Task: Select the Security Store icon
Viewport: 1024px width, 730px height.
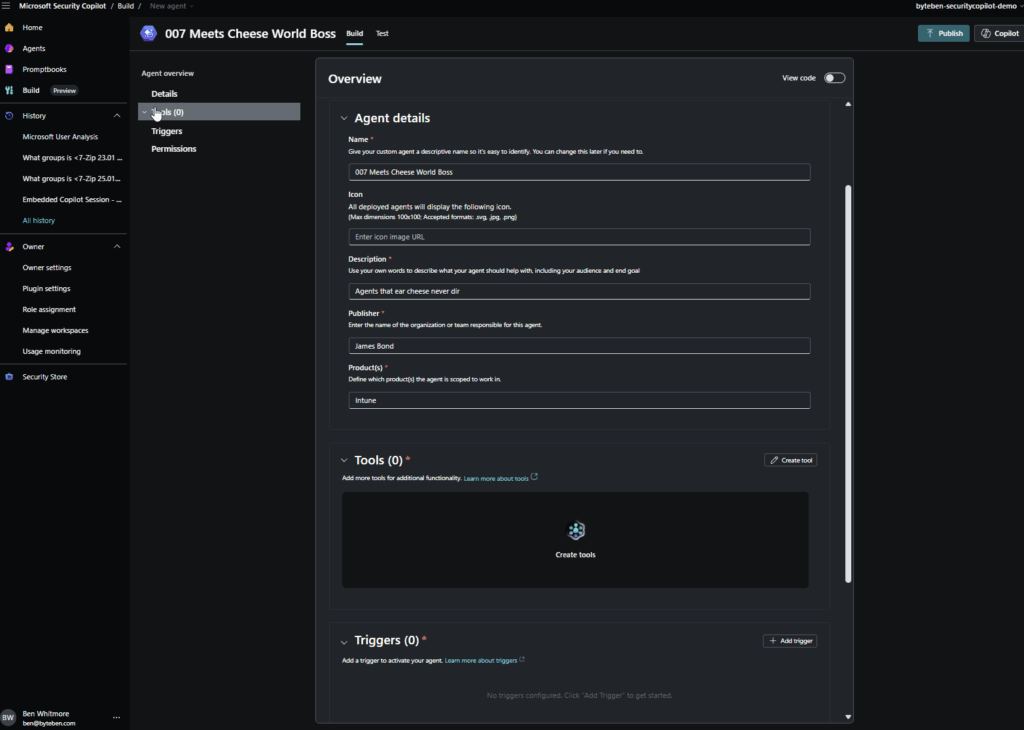Action: click(9, 377)
